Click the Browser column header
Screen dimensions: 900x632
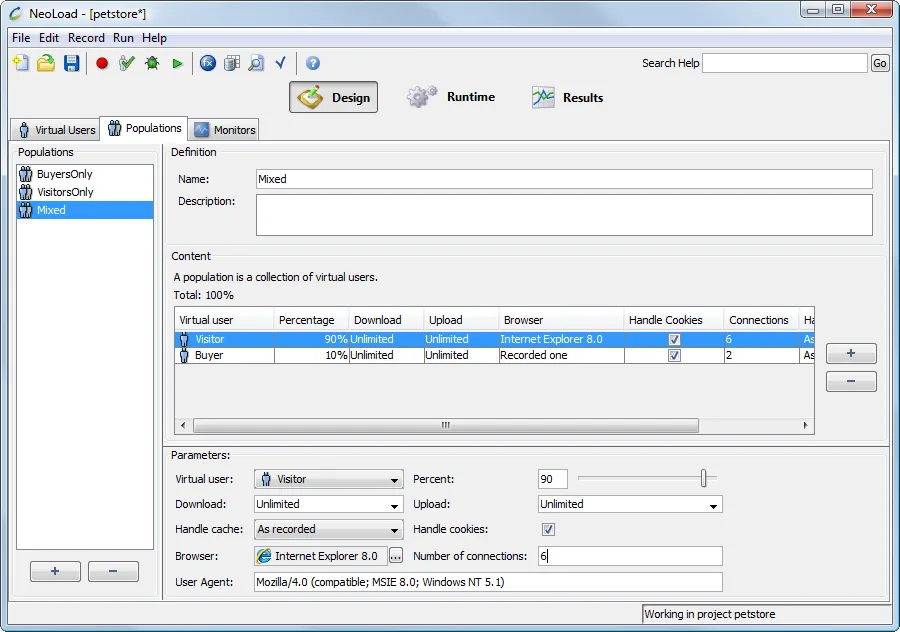click(x=561, y=320)
